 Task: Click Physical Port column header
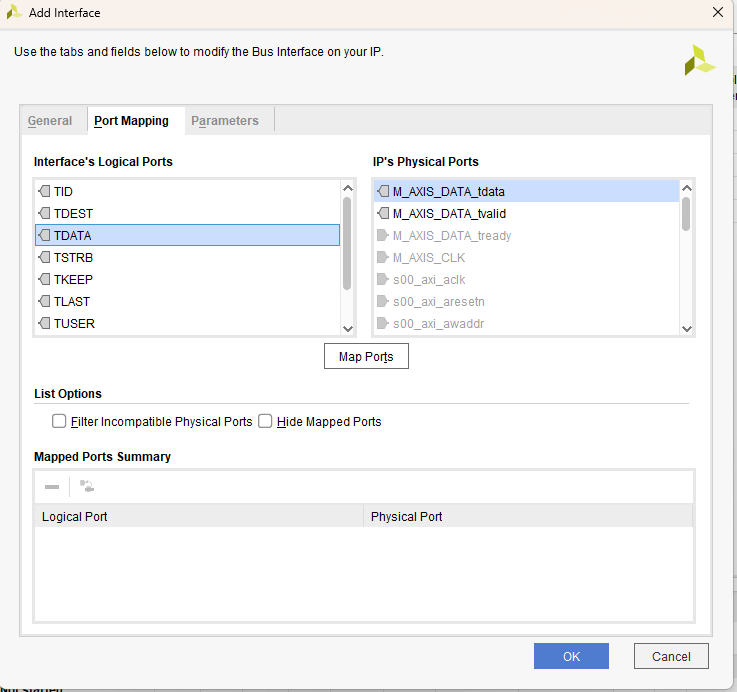[528, 516]
